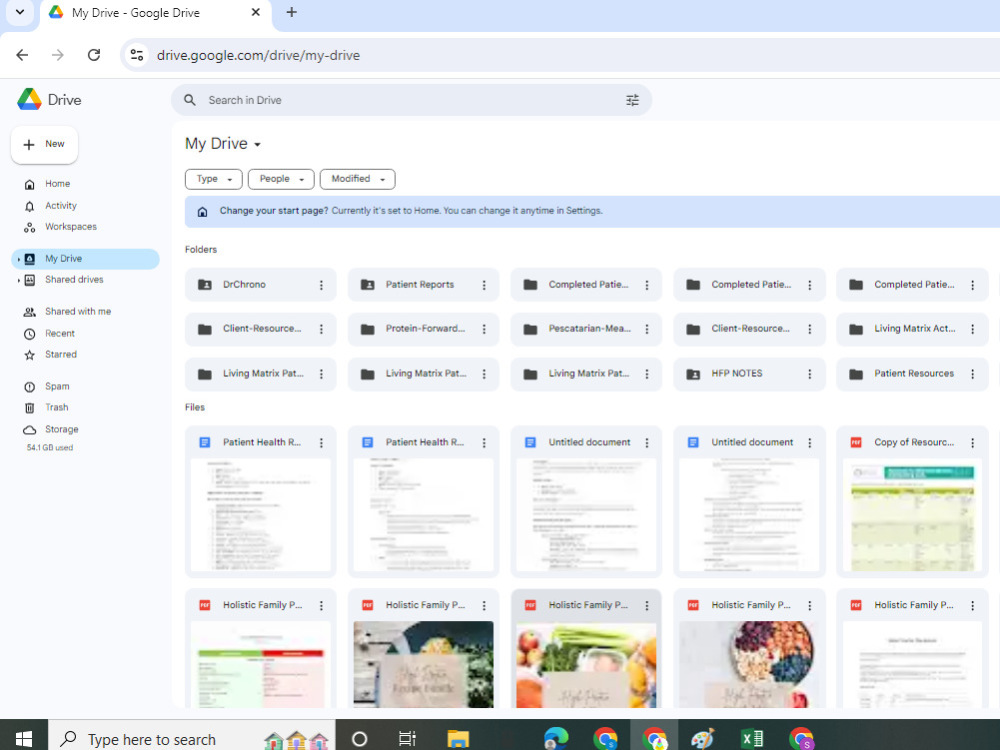Click the Google Drive logo
This screenshot has height=750, width=1000.
[x=29, y=99]
